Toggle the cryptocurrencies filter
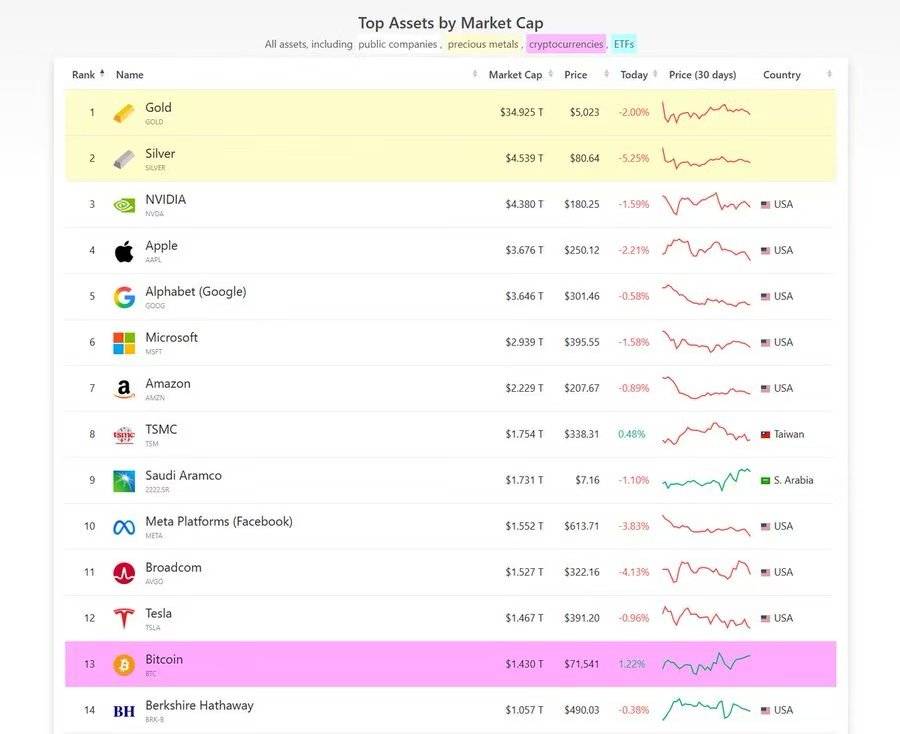The height and width of the screenshot is (734, 900). point(566,44)
